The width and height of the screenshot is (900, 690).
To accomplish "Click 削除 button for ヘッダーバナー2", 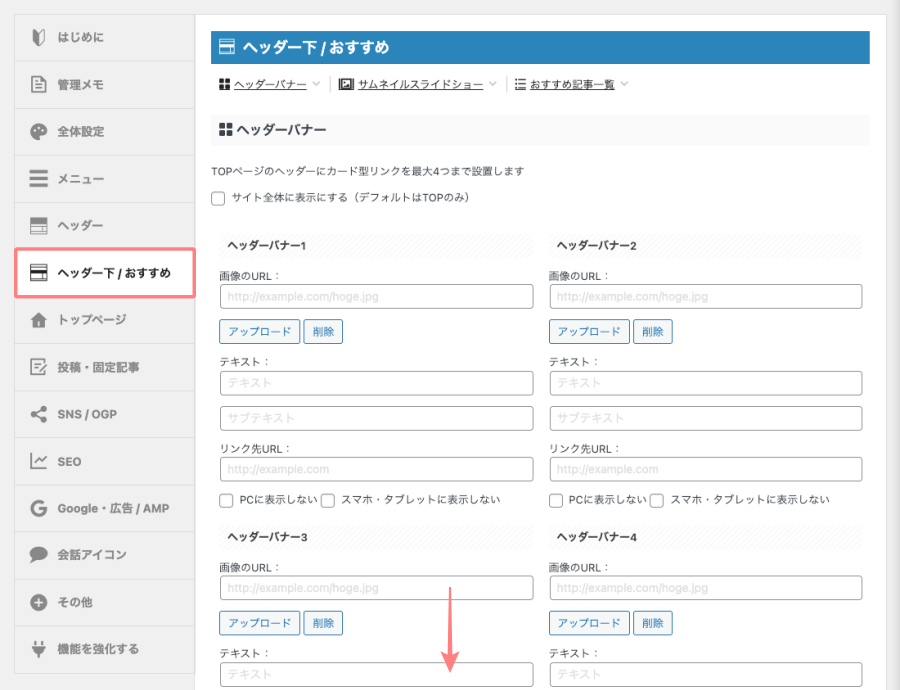I will pyautogui.click(x=652, y=329).
